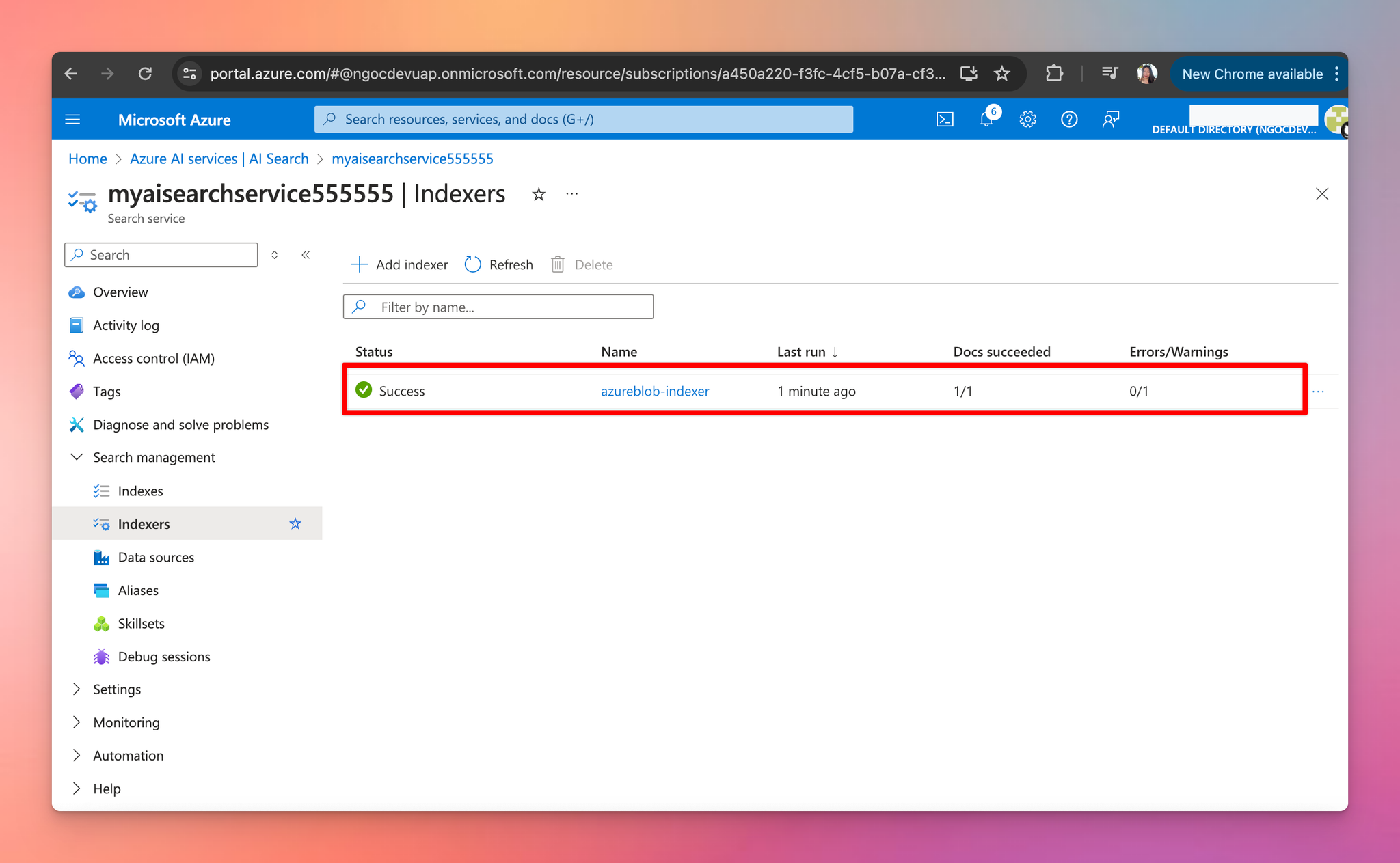Viewport: 1400px width, 863px height.
Task: Open Chrome extensions puzzle icon
Action: (1054, 74)
